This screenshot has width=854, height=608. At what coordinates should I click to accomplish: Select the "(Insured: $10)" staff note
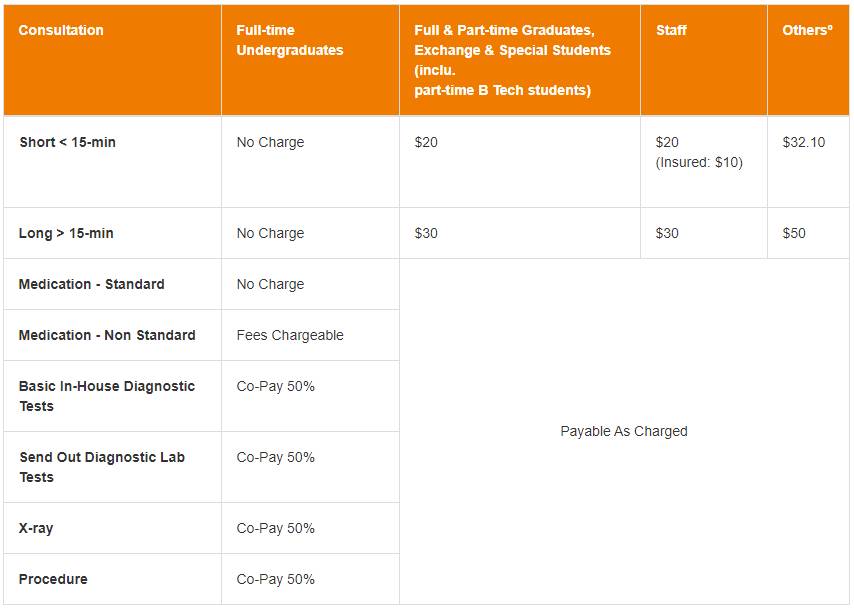pyautogui.click(x=699, y=162)
